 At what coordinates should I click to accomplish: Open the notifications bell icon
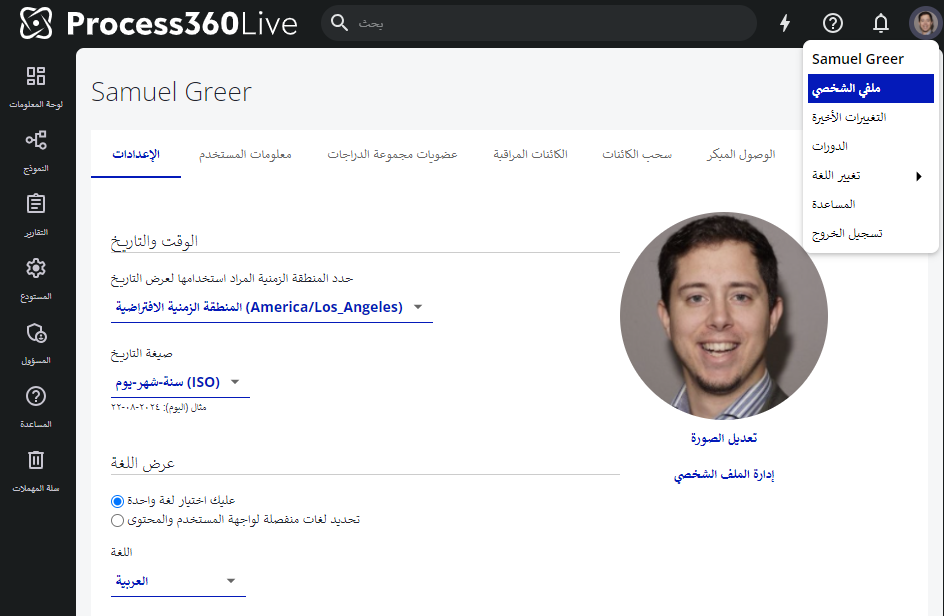coord(880,23)
